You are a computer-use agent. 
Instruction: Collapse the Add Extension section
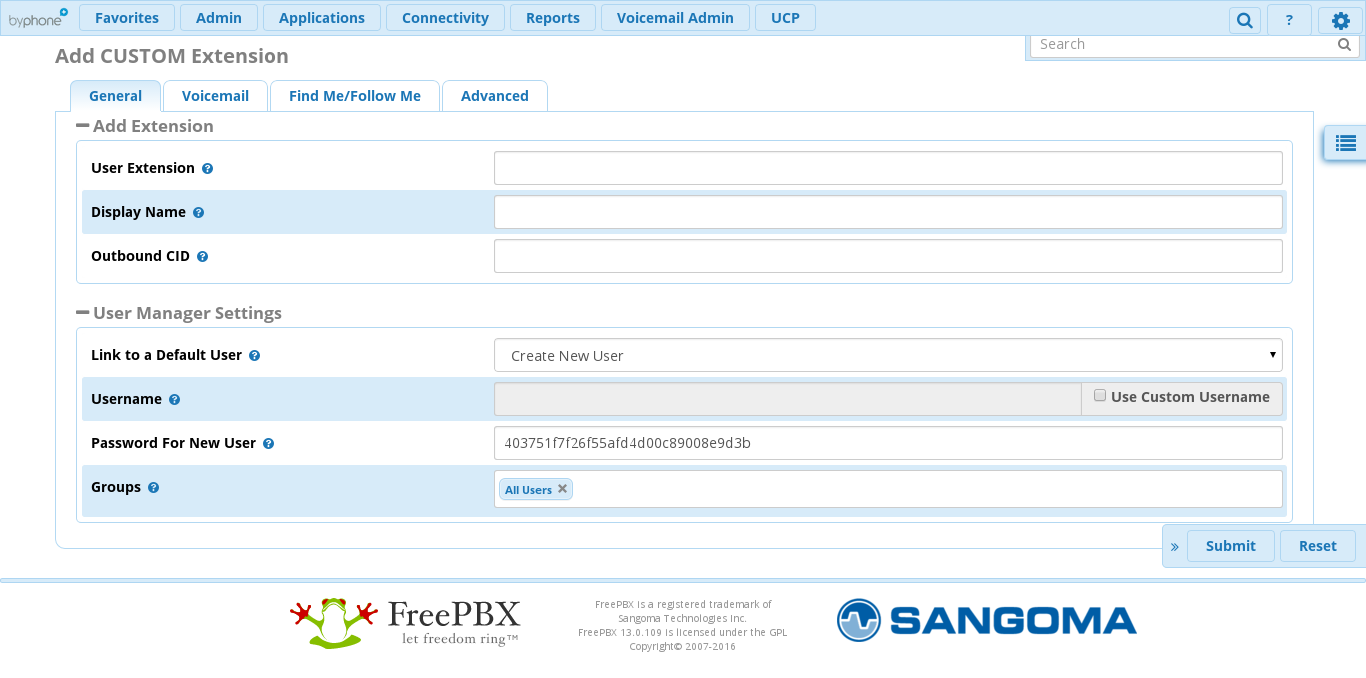click(x=83, y=126)
